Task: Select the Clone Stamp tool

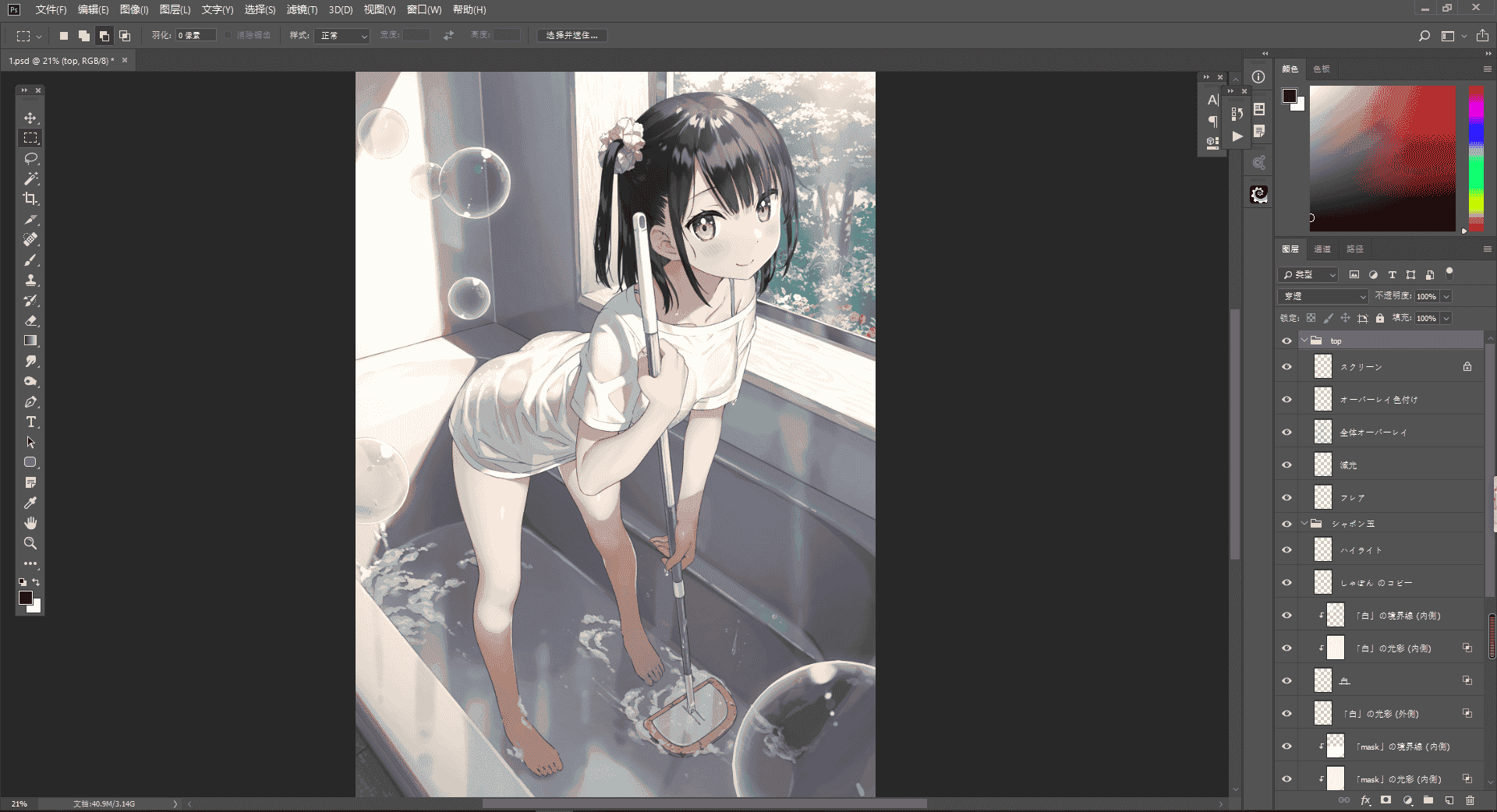Action: tap(30, 281)
